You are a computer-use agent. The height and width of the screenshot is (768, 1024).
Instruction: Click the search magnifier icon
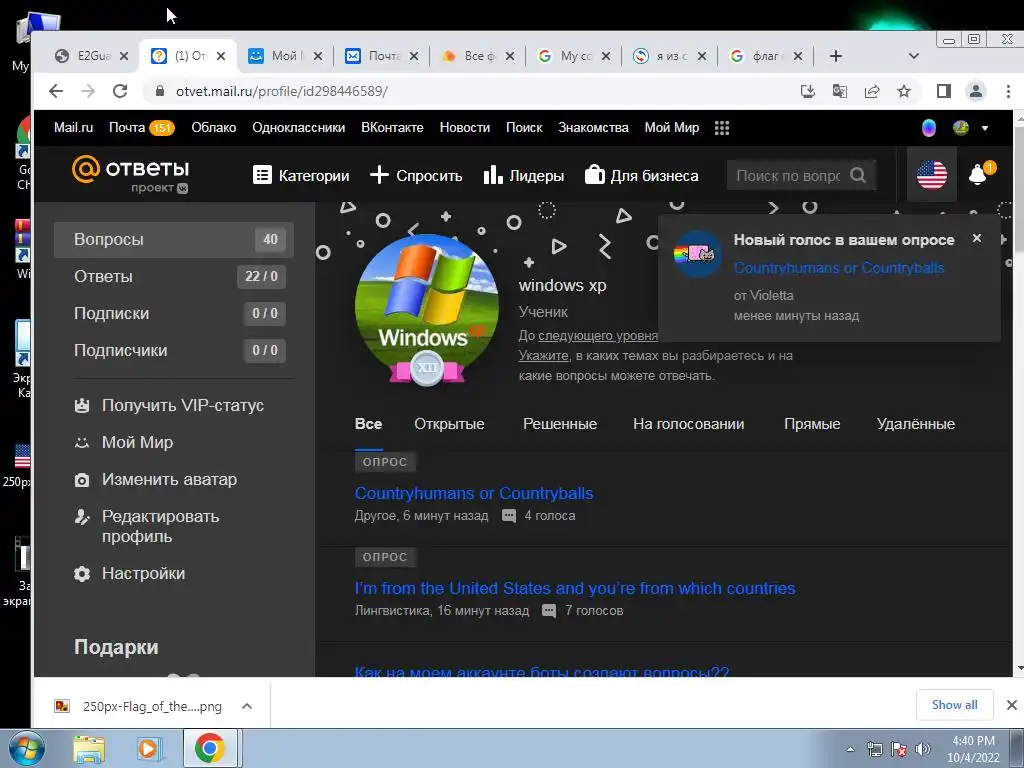coord(858,175)
